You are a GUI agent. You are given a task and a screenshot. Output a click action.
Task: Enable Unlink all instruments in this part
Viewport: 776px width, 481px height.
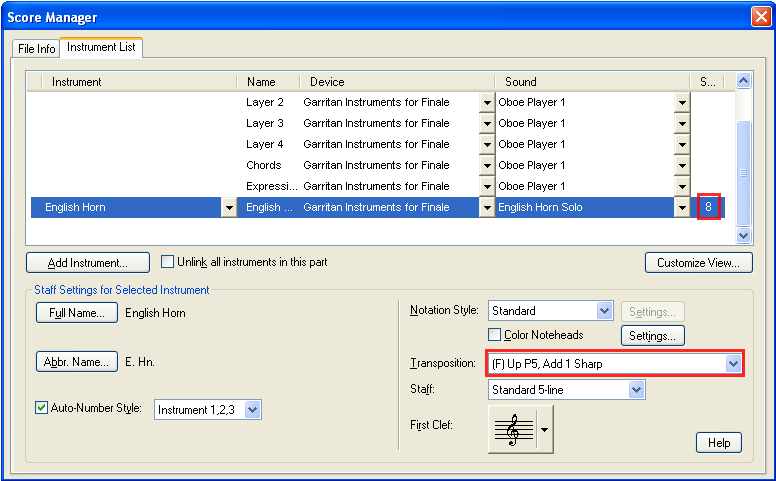168,263
